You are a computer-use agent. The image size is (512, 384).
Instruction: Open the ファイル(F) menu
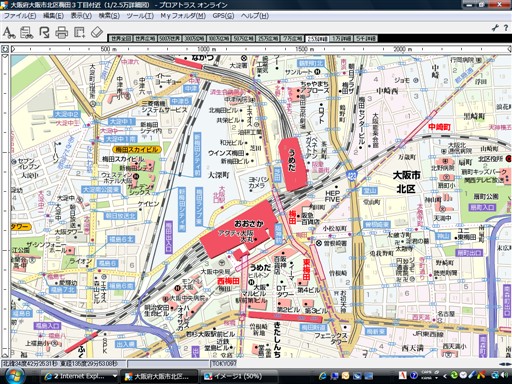[x=20, y=16]
